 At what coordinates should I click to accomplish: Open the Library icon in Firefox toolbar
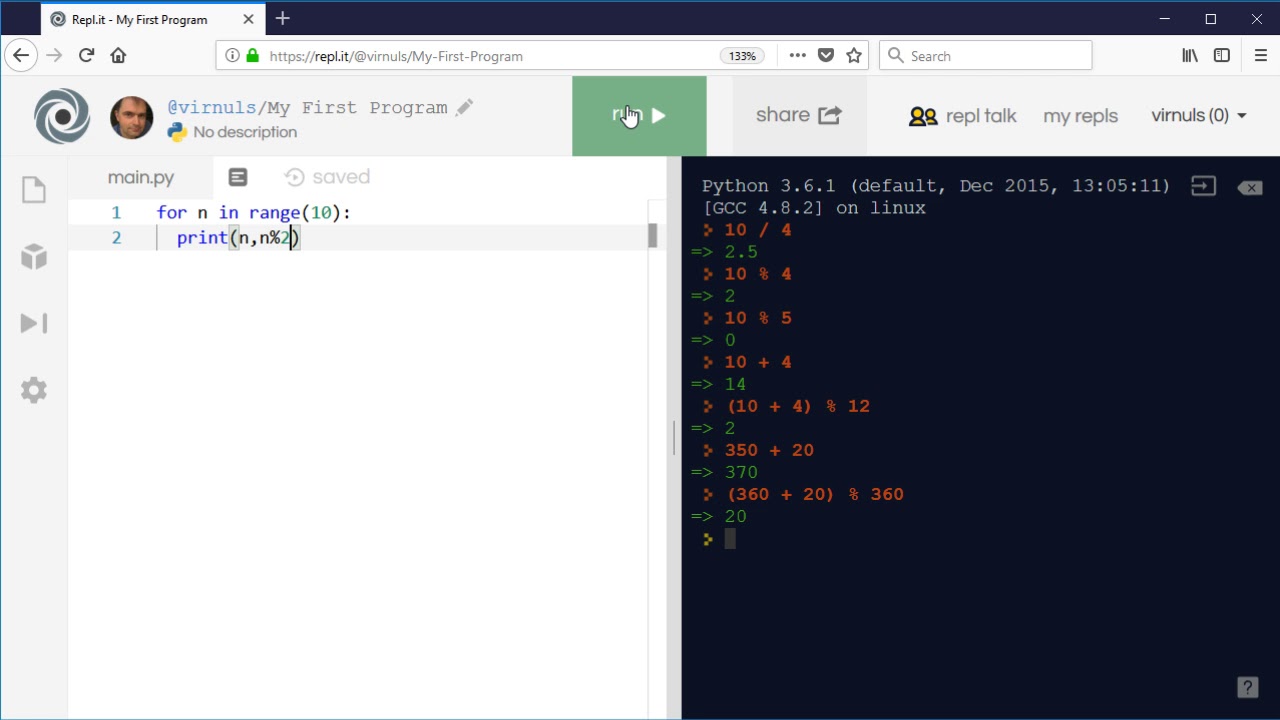[x=1190, y=56]
